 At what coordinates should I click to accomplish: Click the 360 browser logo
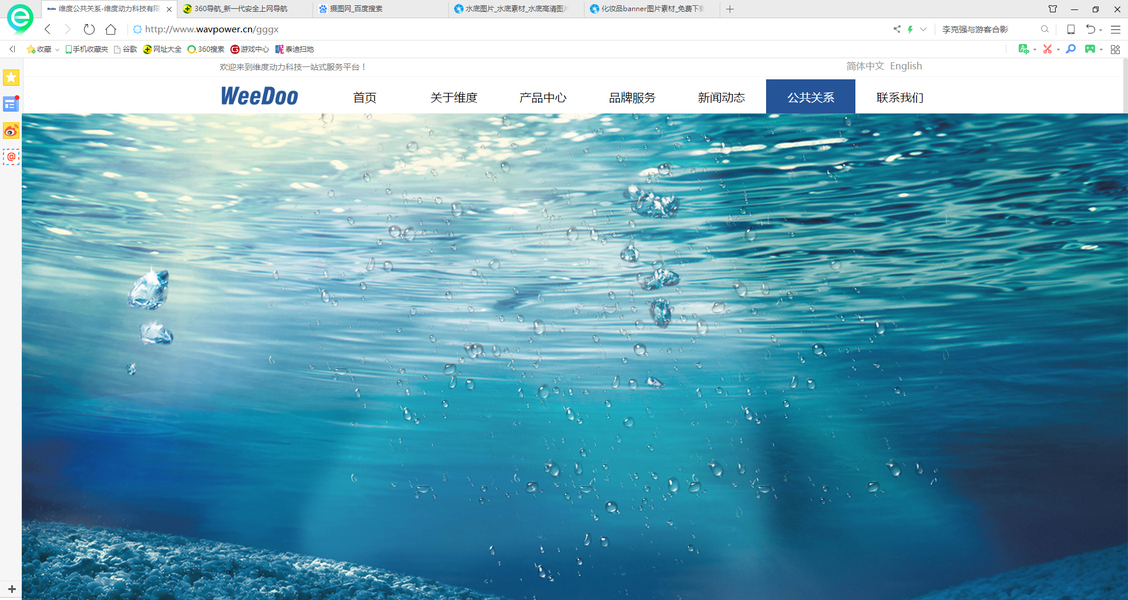pos(19,19)
